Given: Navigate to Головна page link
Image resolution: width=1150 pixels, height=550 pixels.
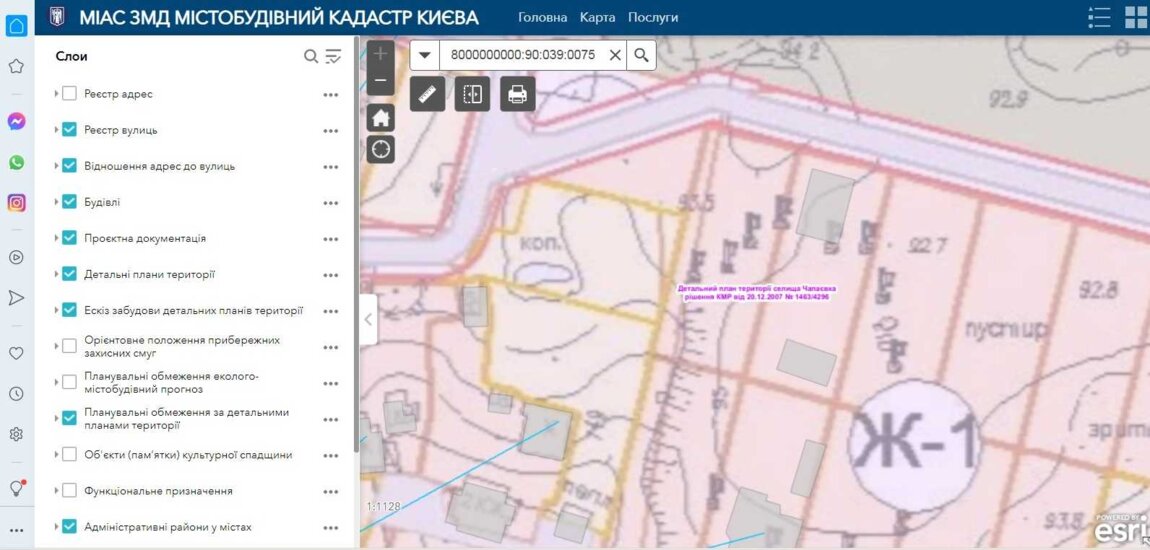Looking at the screenshot, I should (543, 17).
